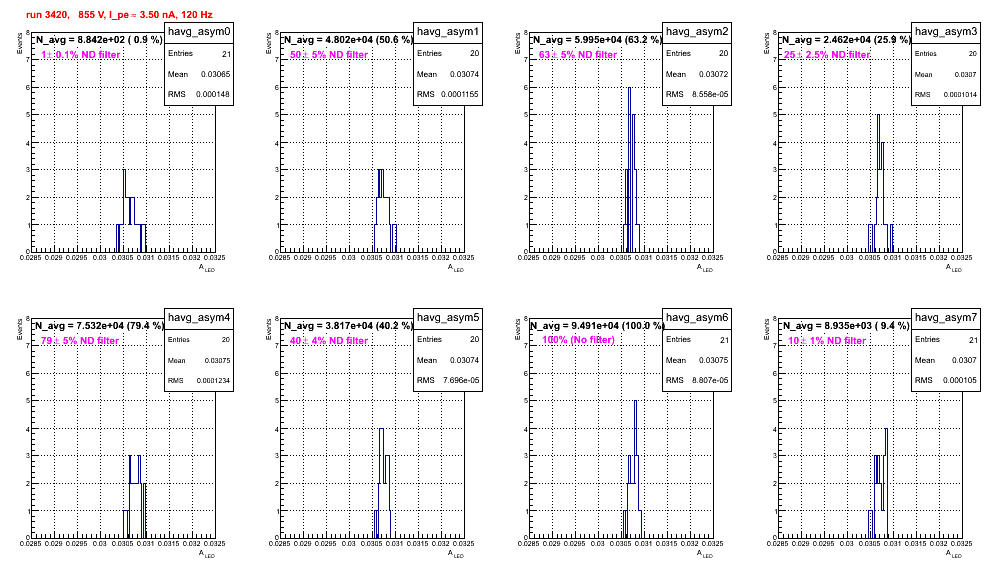996x572 pixels.
Task: Click the histogram peak in havg_asym6 plot
Action: click(635, 402)
